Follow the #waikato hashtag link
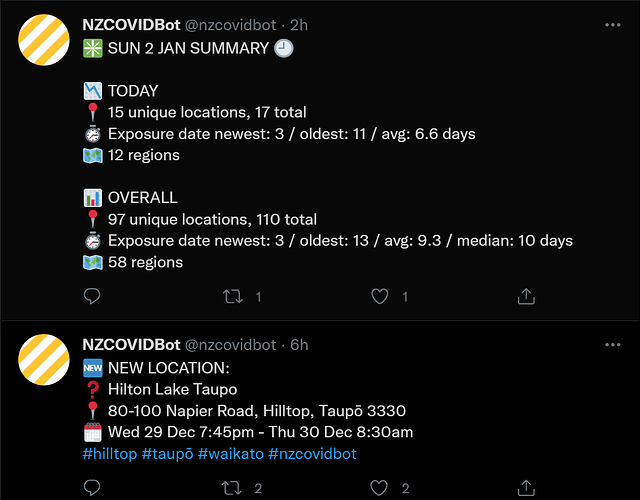The height and width of the screenshot is (500, 640). coord(231,454)
